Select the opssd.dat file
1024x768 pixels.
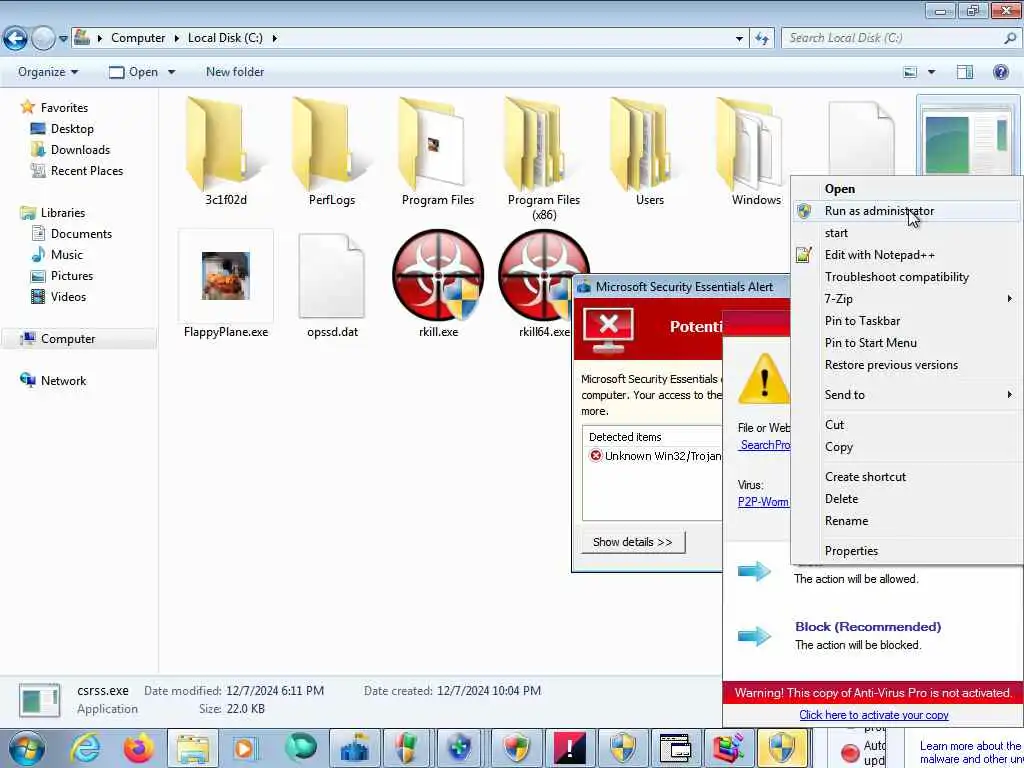tap(332, 283)
